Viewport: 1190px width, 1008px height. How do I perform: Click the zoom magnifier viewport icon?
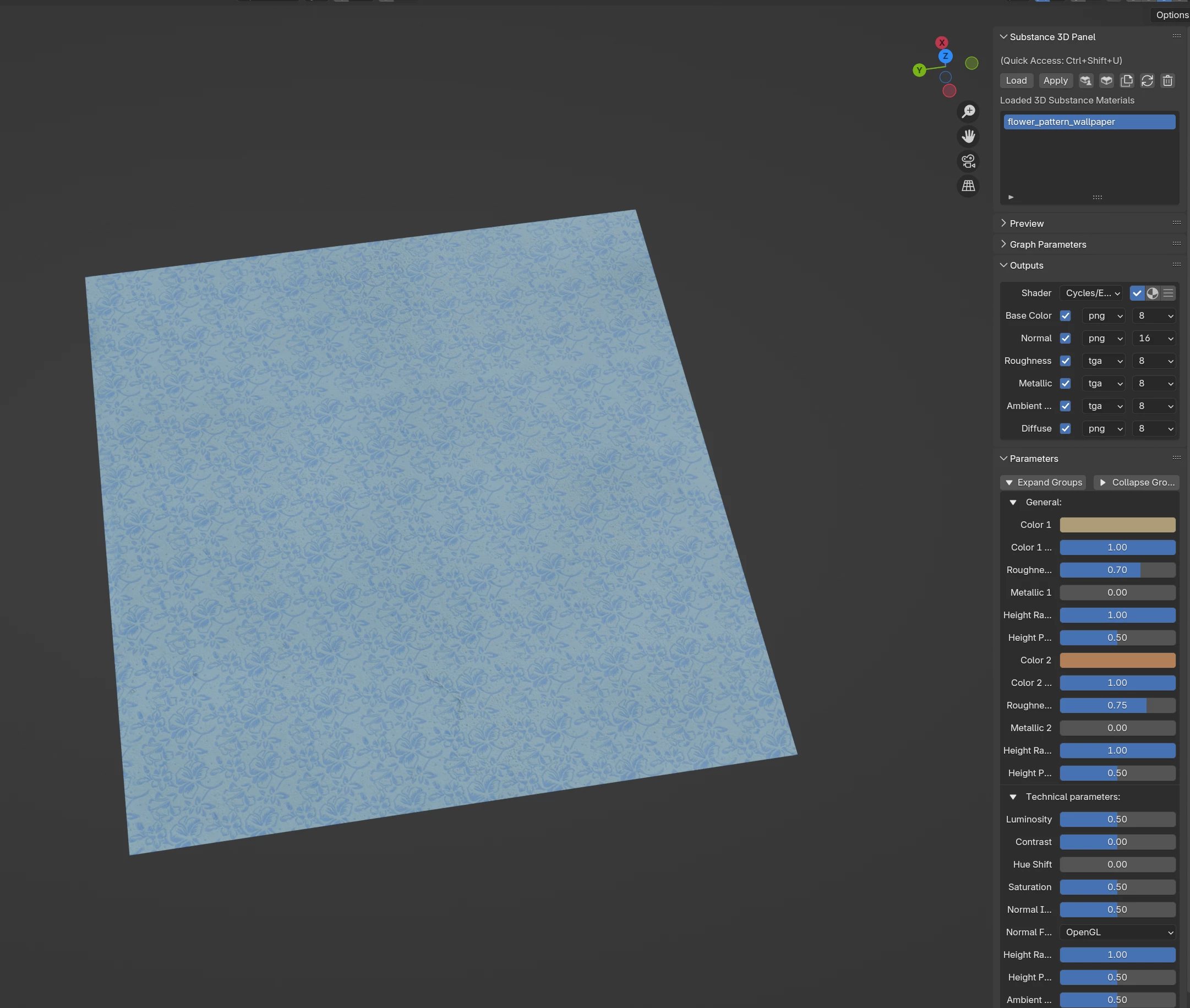pyautogui.click(x=968, y=111)
